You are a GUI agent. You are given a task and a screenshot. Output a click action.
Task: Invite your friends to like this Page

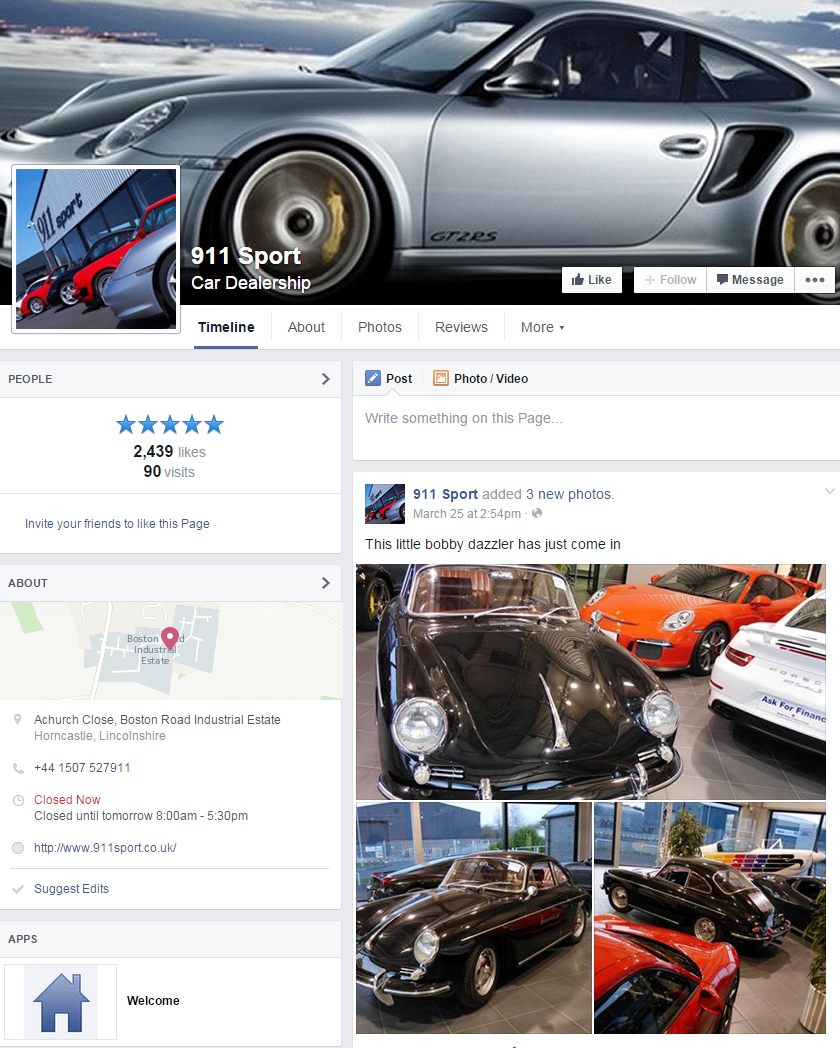pos(117,523)
